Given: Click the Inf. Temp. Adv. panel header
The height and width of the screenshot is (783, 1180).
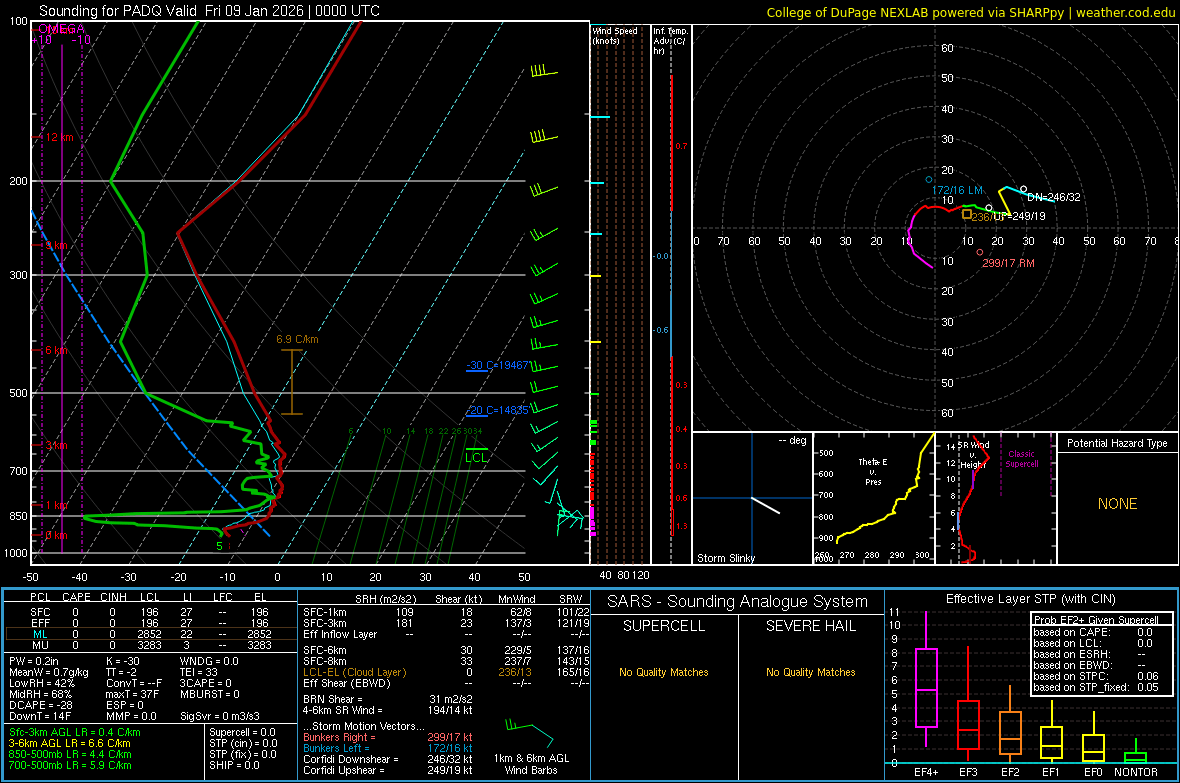Looking at the screenshot, I should 670,41.
